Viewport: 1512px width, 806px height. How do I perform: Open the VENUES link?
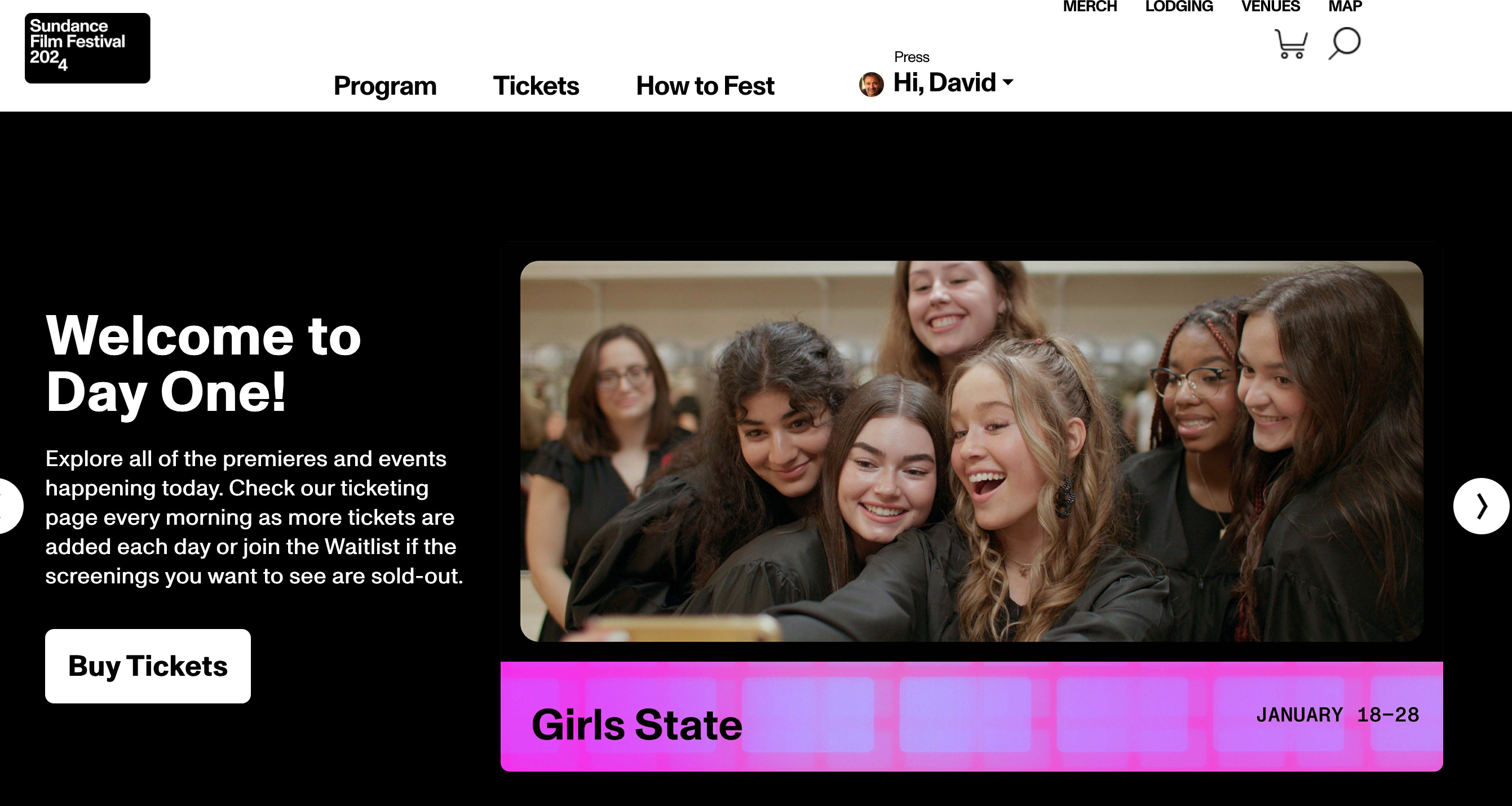pyautogui.click(x=1270, y=6)
